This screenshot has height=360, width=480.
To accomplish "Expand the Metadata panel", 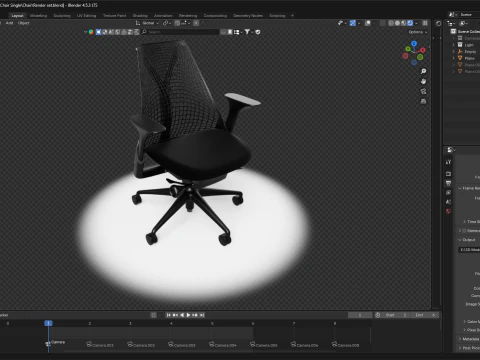I will pyautogui.click(x=460, y=339).
